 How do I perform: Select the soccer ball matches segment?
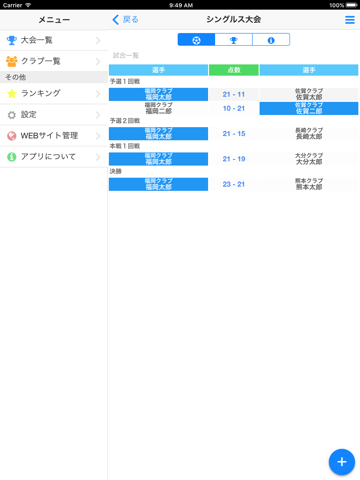point(196,40)
